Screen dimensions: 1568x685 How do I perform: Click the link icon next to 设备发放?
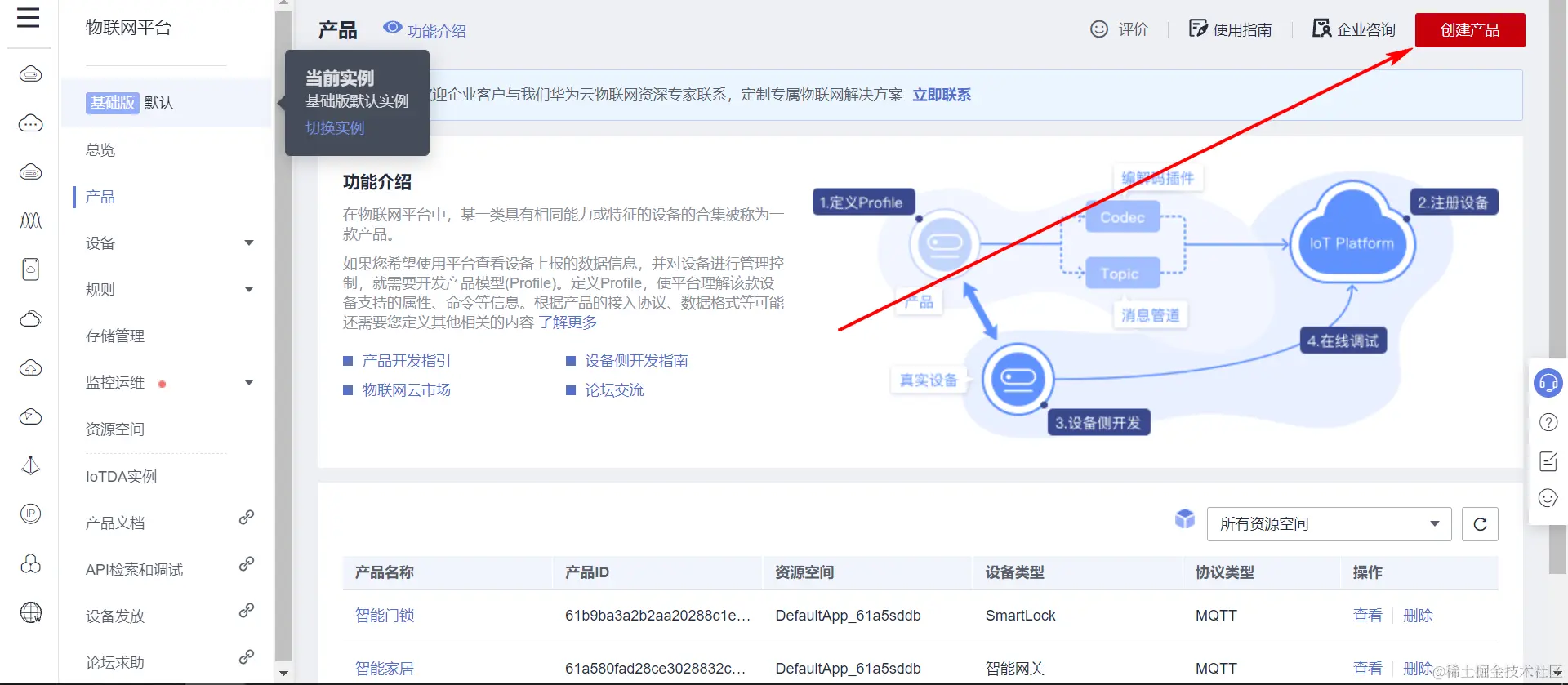(247, 611)
